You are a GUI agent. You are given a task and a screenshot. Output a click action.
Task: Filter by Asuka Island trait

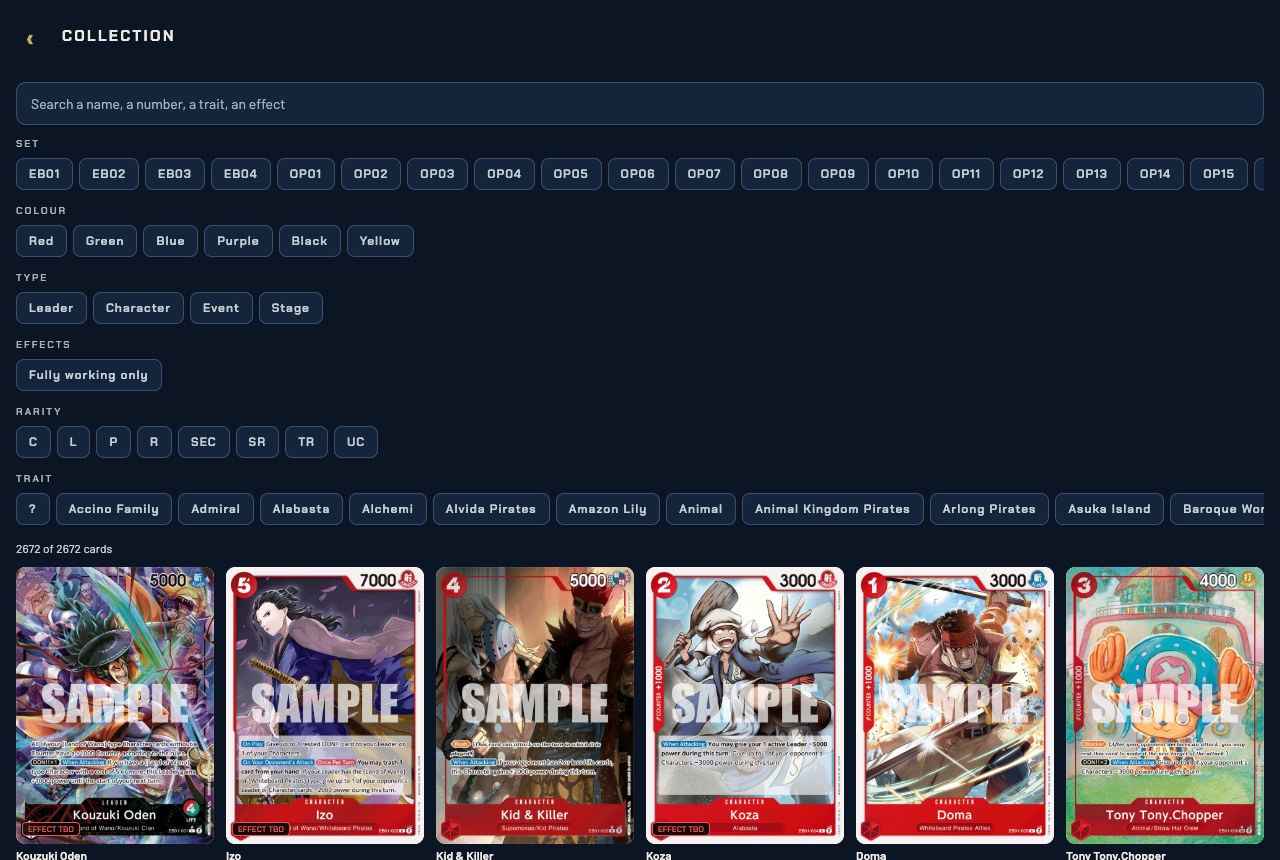1109,509
